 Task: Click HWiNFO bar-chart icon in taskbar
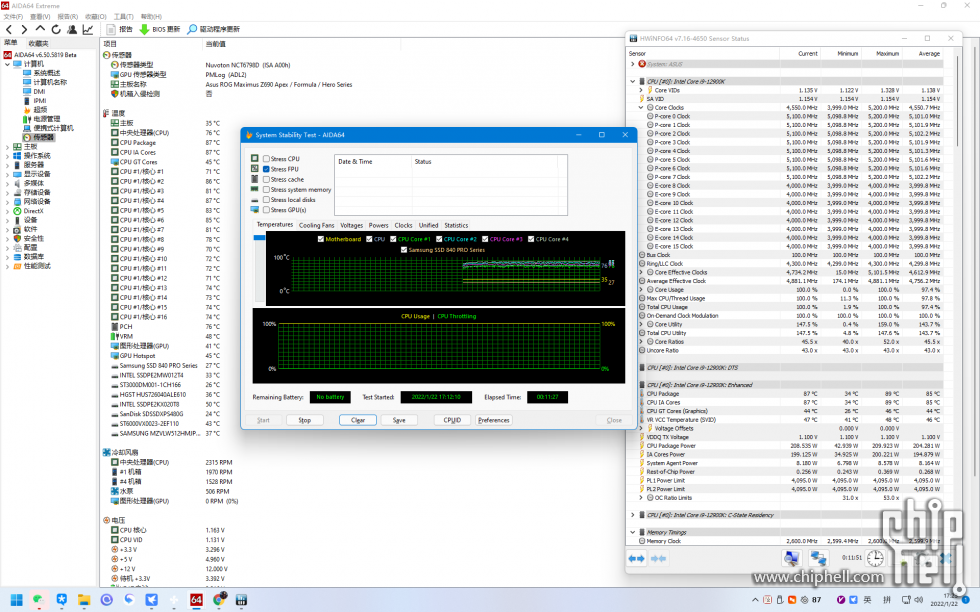click(241, 600)
